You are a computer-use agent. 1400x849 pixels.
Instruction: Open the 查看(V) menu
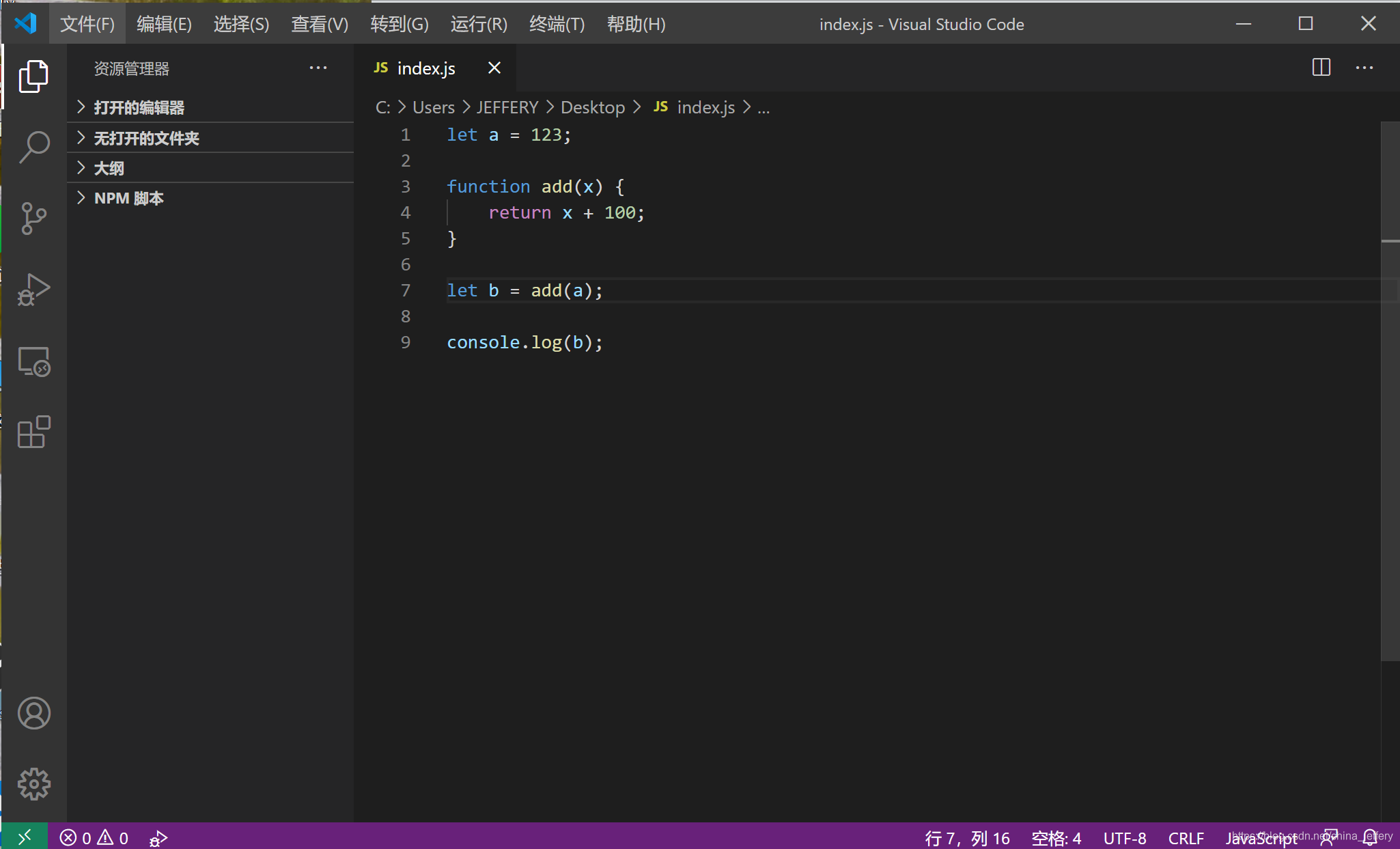tap(320, 24)
